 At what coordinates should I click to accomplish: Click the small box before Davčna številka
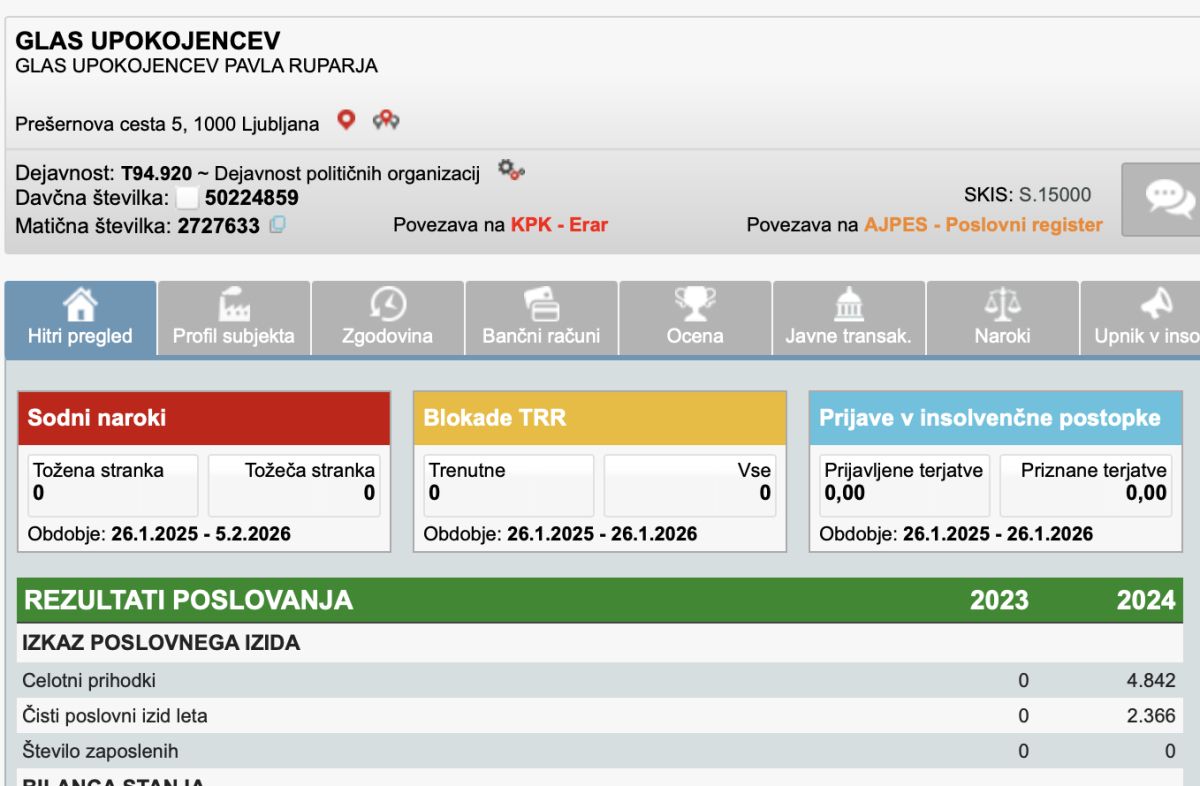pyautogui.click(x=187, y=198)
